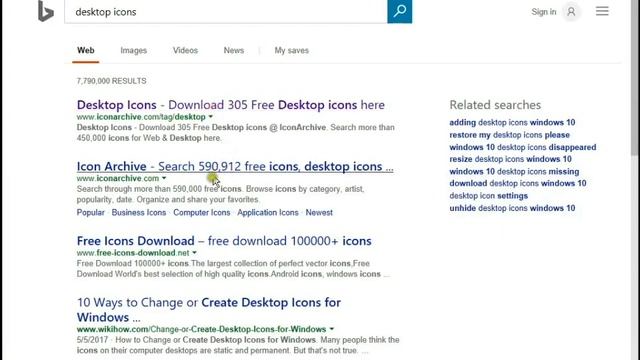The height and width of the screenshot is (360, 640).
Task: Click the www.free-icons-download.net URL text
Action: pos(133,253)
